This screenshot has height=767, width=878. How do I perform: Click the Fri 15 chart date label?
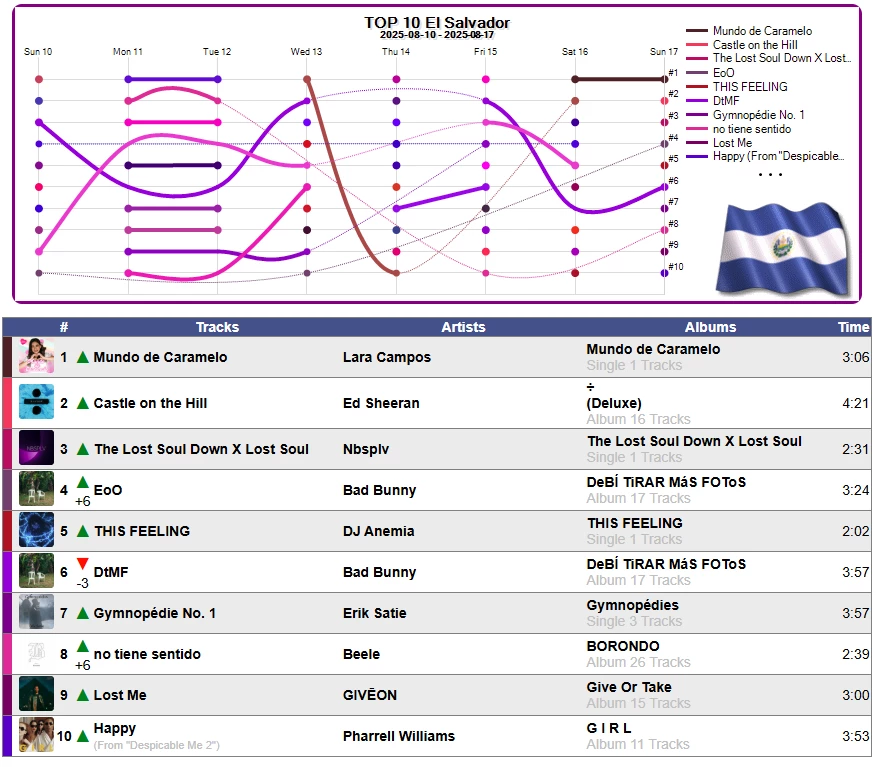coord(485,52)
